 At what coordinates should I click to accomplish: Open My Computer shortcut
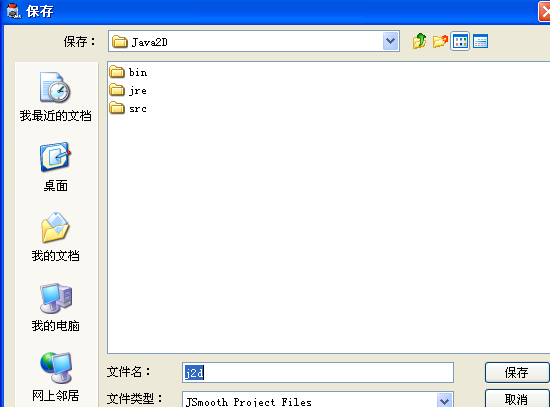[55, 307]
